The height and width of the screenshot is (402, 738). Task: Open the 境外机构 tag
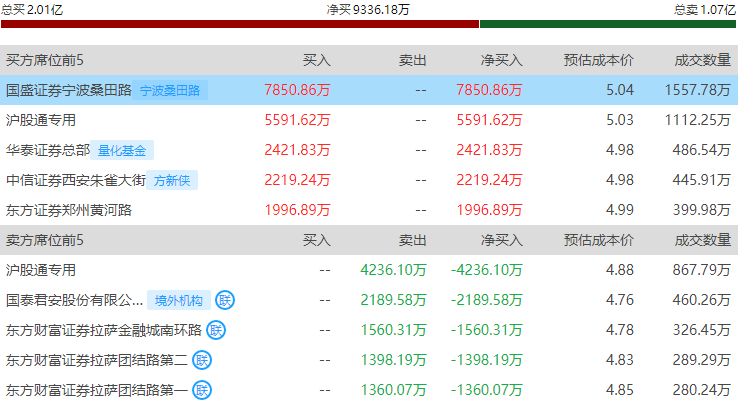click(x=179, y=300)
